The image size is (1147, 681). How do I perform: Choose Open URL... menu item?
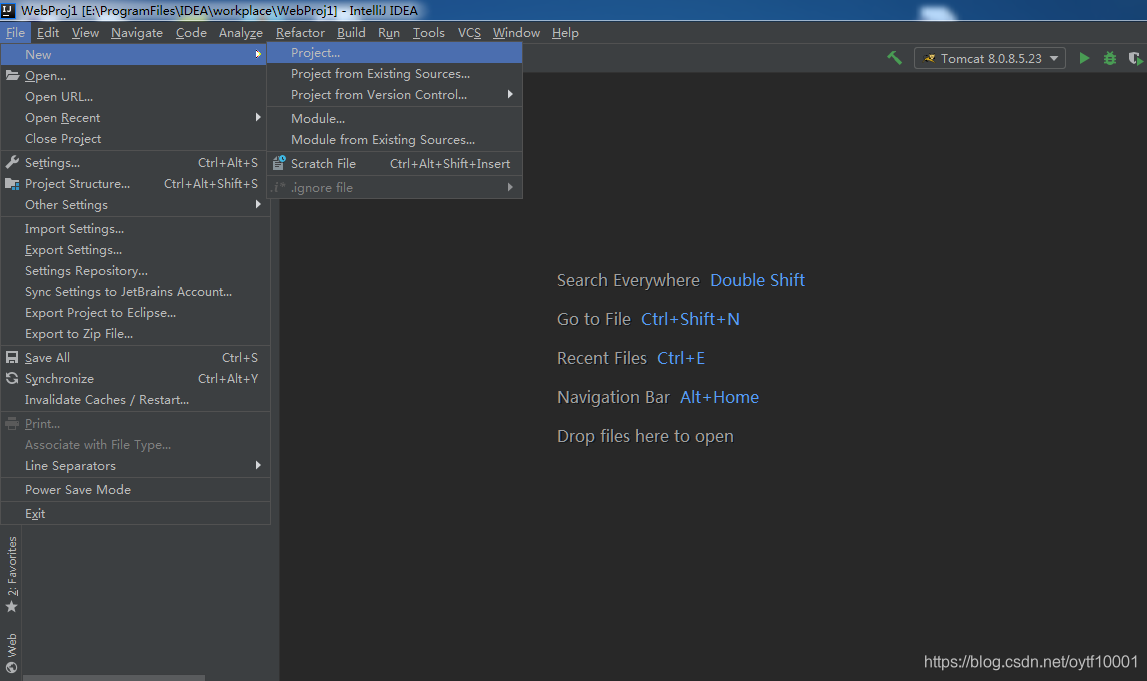[135, 97]
